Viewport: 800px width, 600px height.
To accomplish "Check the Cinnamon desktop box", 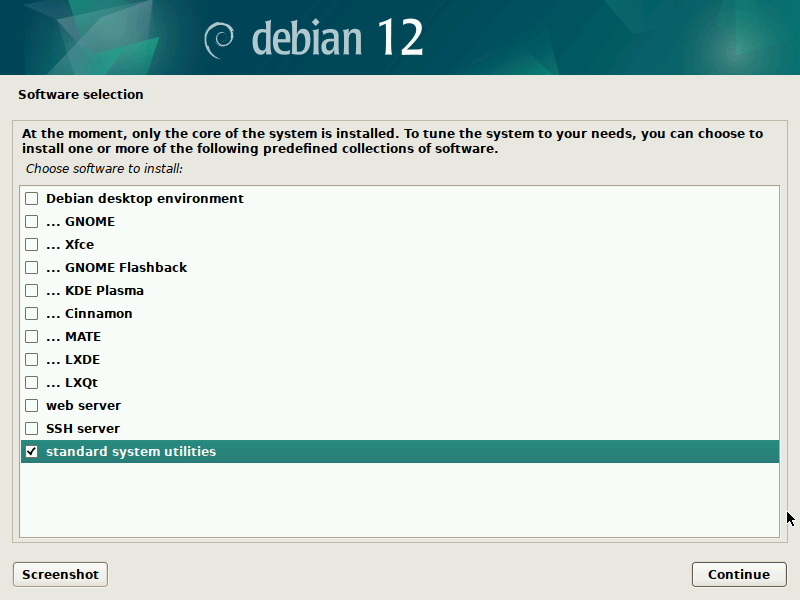I will [x=32, y=314].
